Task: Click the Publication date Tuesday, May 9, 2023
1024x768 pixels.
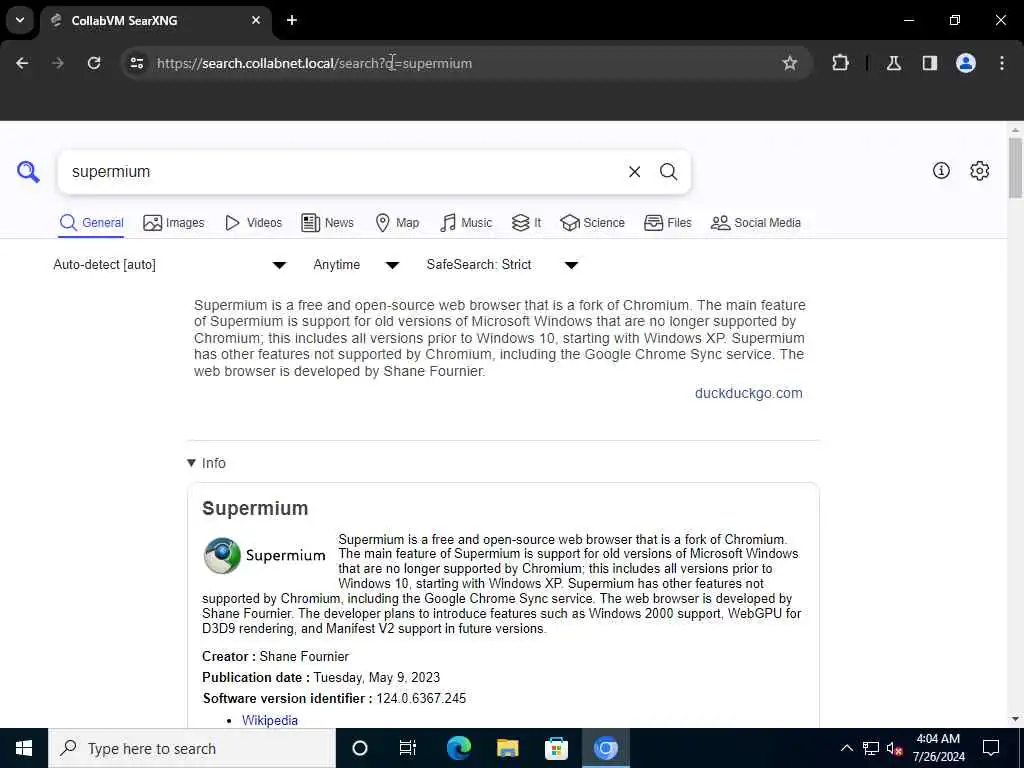Action: [x=321, y=677]
